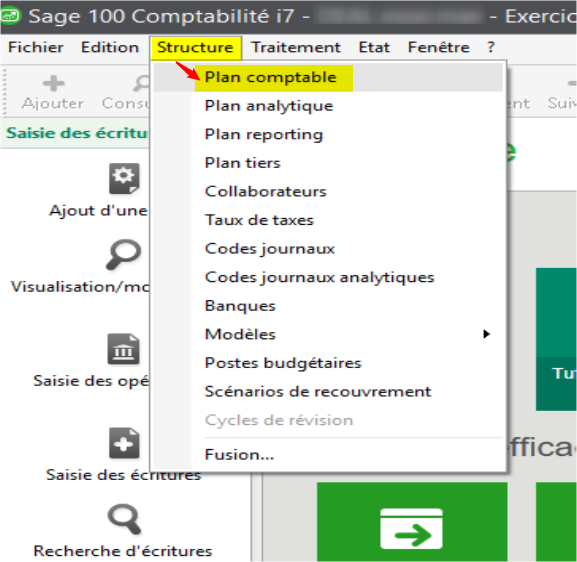Click the Structure menu
Image resolution: width=577 pixels, height=562 pixels.
195,48
